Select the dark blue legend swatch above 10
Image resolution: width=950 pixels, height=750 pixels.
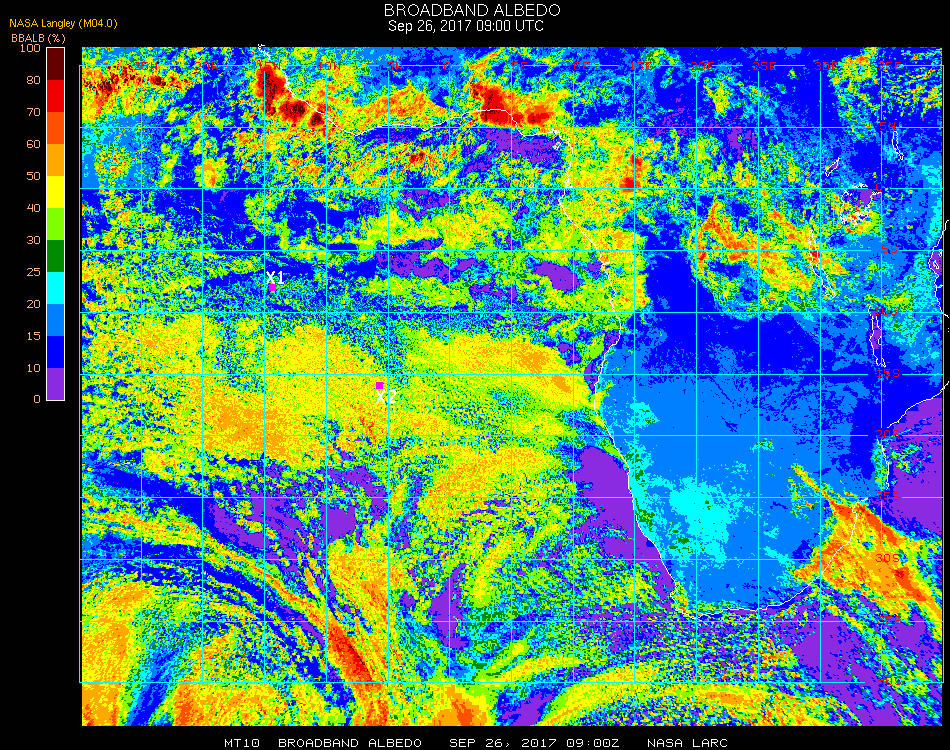click(x=56, y=352)
